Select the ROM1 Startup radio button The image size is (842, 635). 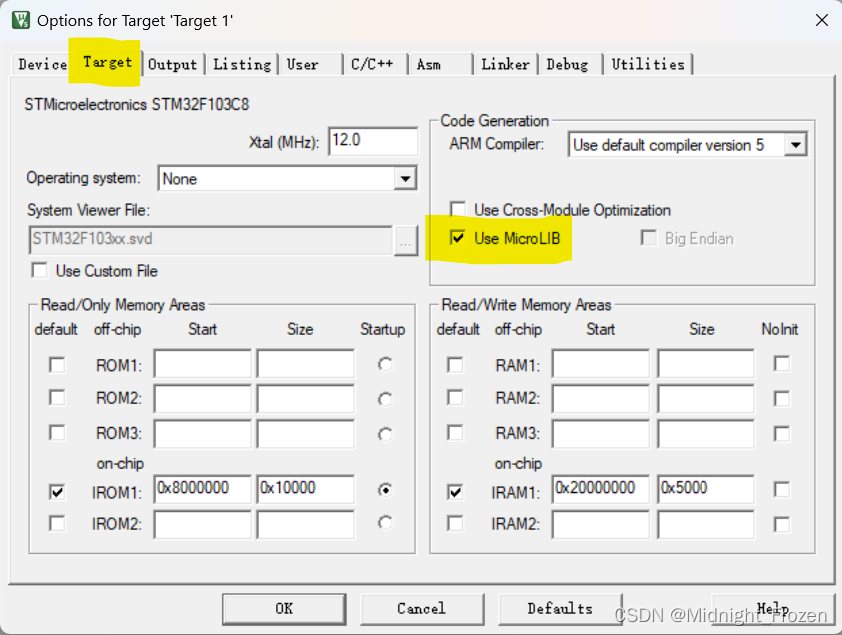(385, 364)
